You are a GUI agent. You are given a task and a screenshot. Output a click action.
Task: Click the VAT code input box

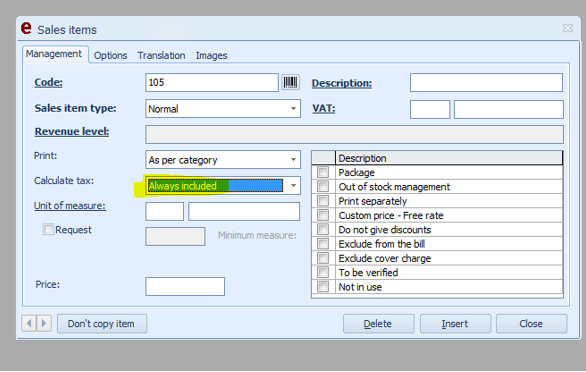click(430, 109)
